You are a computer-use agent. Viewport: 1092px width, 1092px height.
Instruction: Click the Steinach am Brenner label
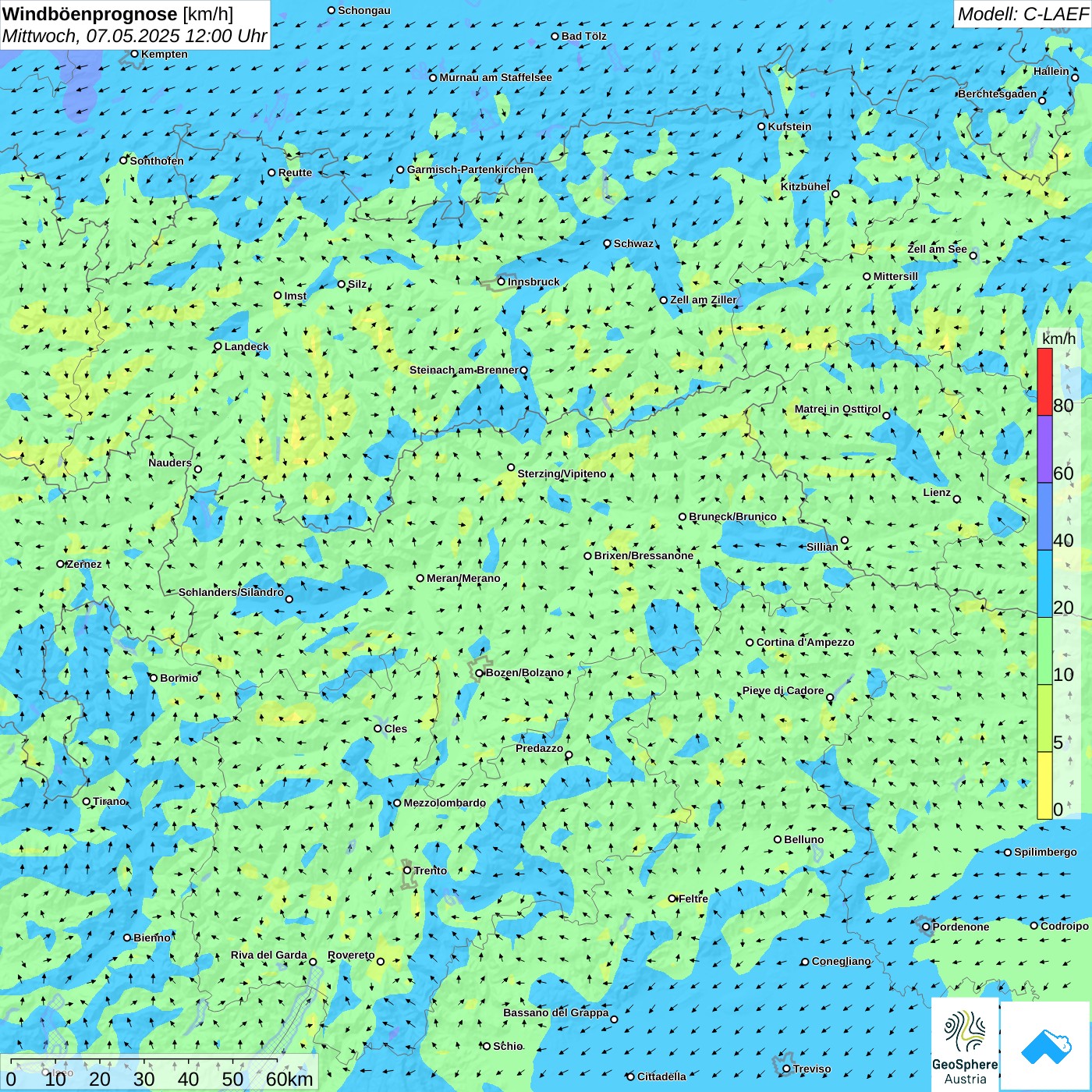(463, 370)
